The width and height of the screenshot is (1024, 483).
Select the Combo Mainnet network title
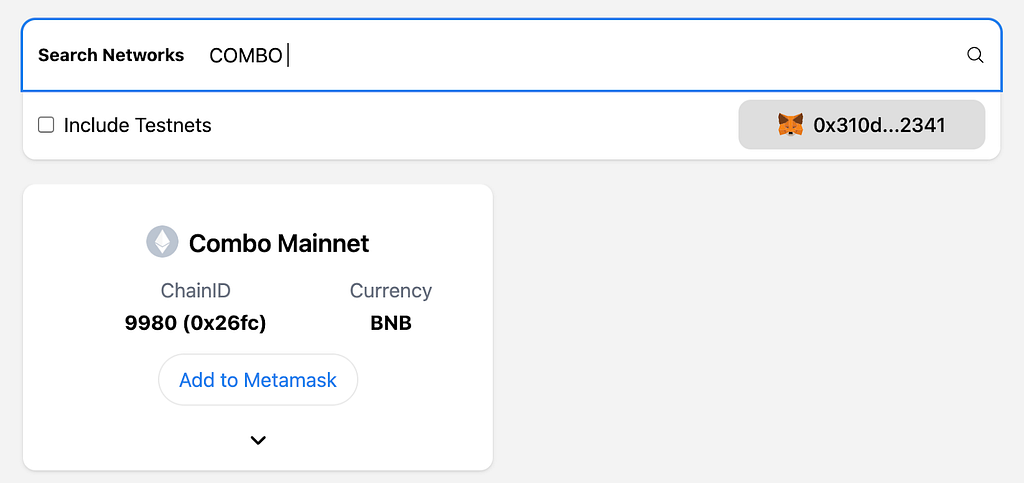pyautogui.click(x=279, y=243)
